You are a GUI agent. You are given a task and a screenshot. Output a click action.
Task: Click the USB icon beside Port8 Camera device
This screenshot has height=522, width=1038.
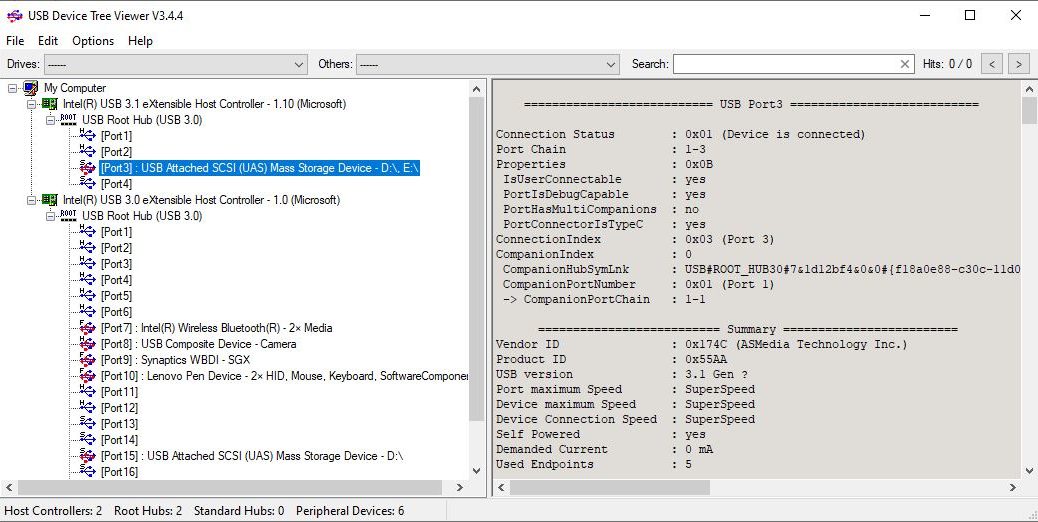[x=87, y=343]
